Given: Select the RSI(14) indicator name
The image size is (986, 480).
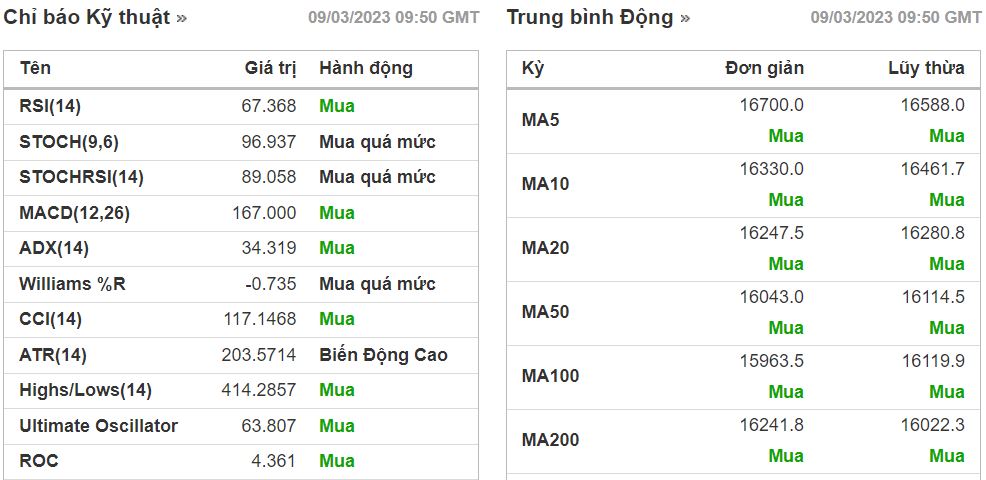Looking at the screenshot, I should 50,106.
